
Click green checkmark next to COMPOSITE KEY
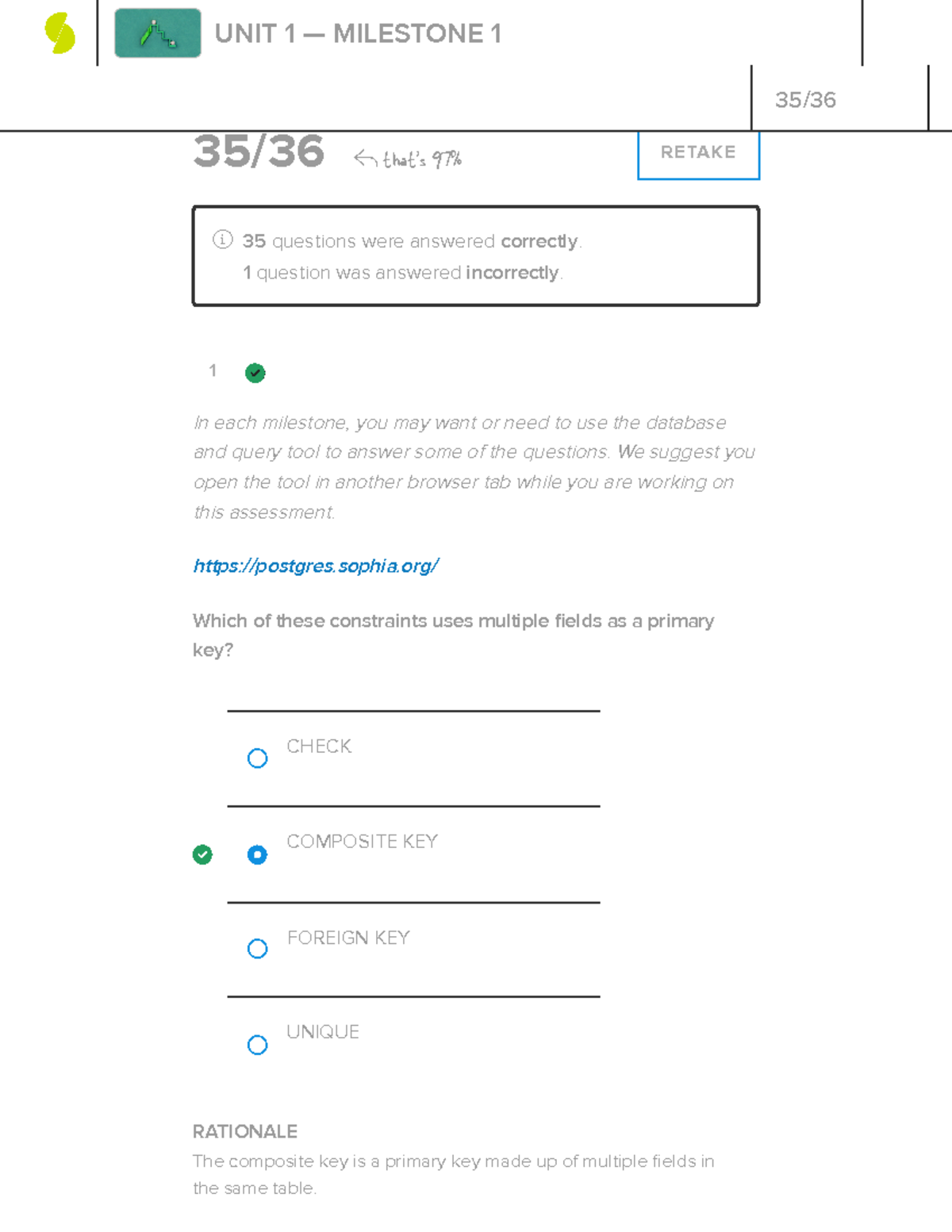coord(202,854)
